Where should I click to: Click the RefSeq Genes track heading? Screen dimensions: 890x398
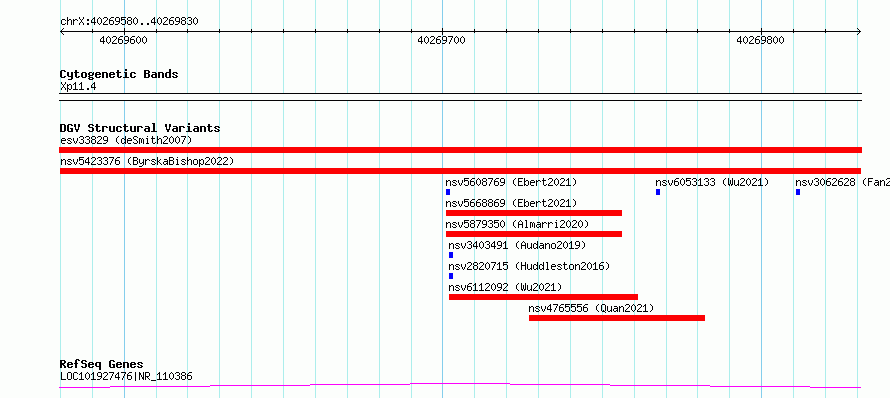point(101,364)
